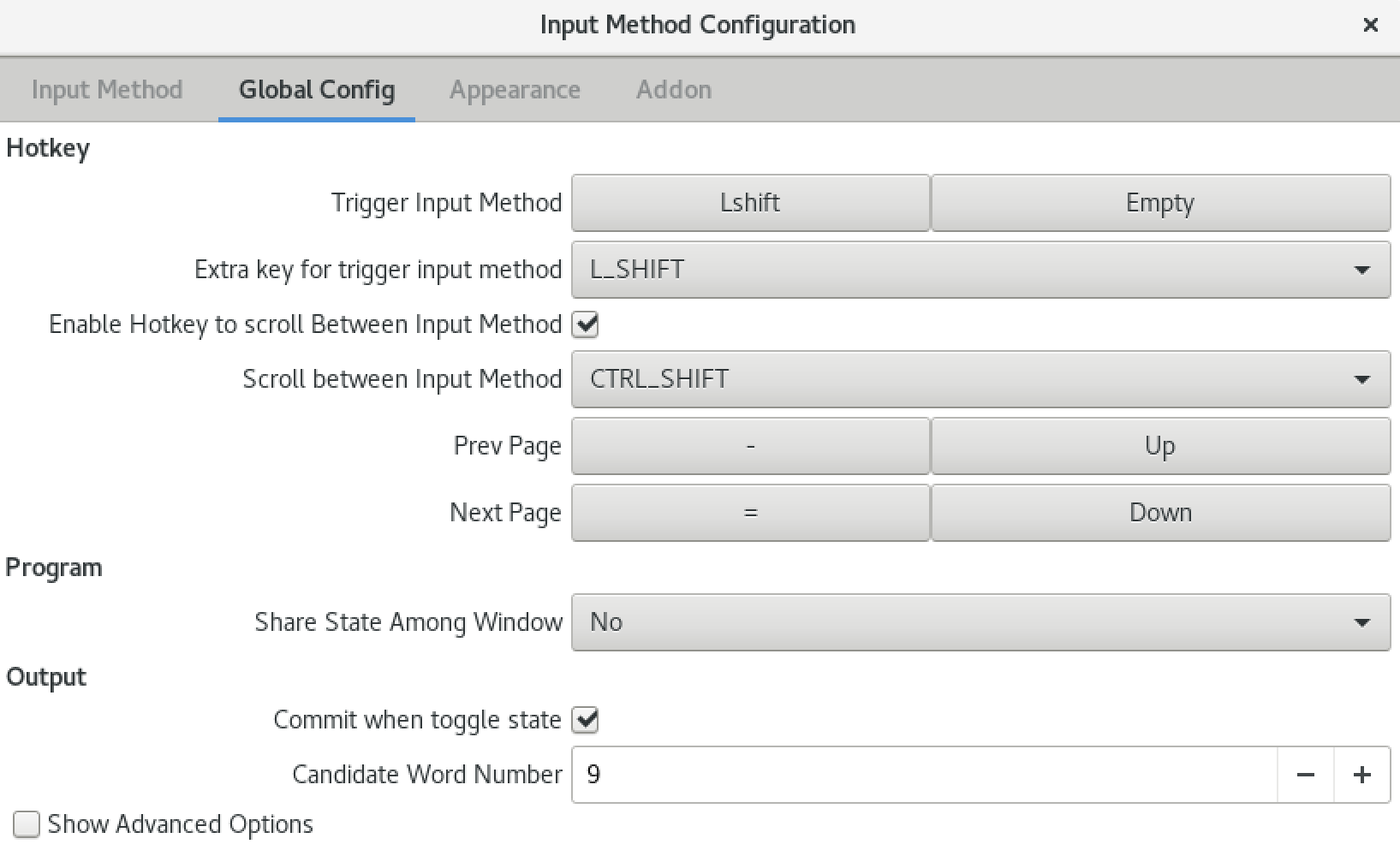Select the Global Config tab
Image resolution: width=1400 pixels, height=862 pixels.
(317, 90)
